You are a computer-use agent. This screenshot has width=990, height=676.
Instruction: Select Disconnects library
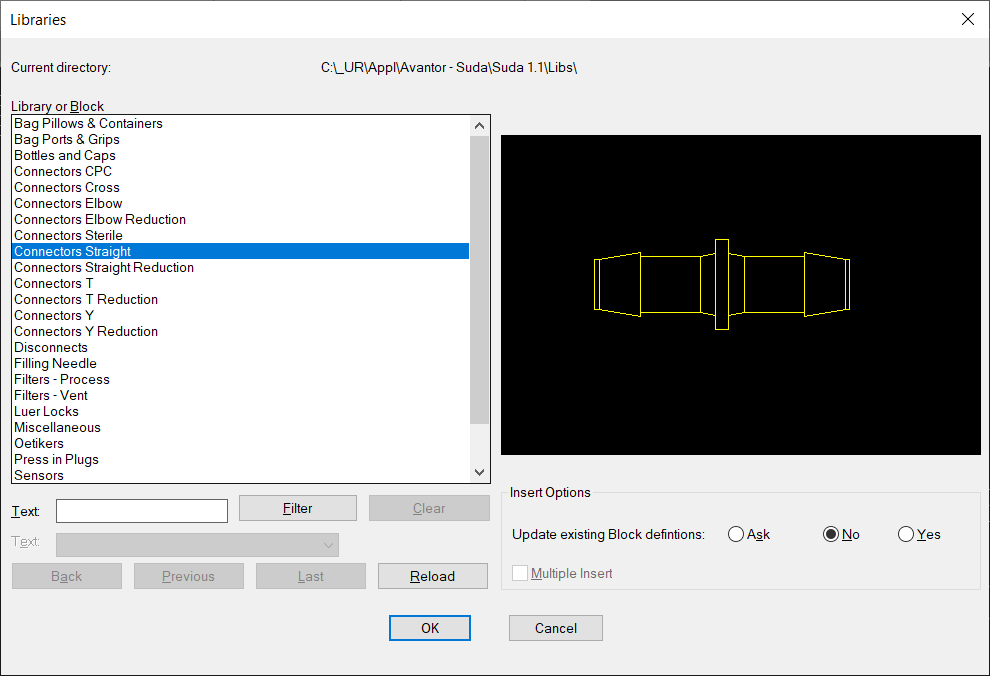(241, 348)
